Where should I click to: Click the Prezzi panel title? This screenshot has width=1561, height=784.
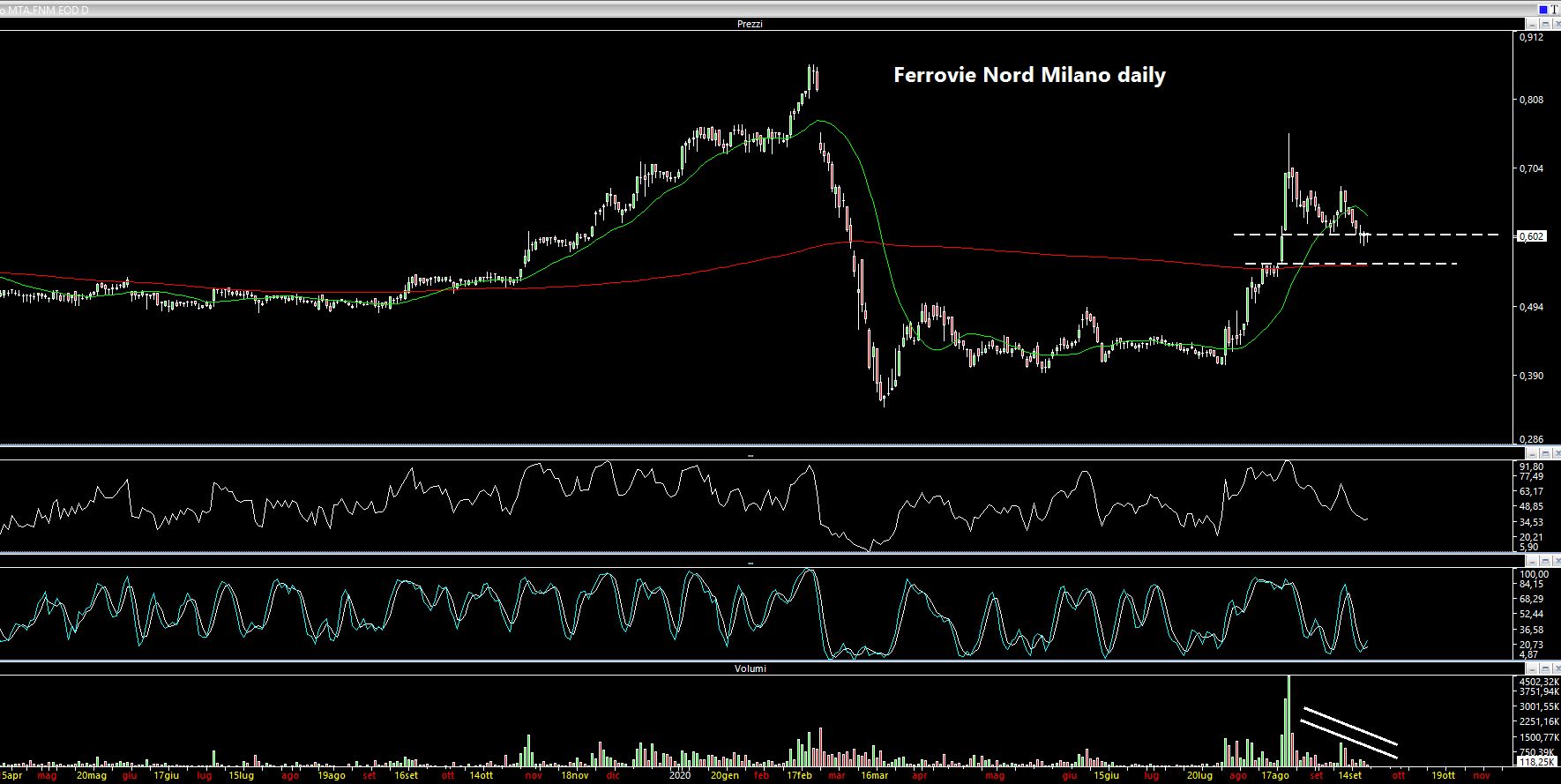click(750, 24)
